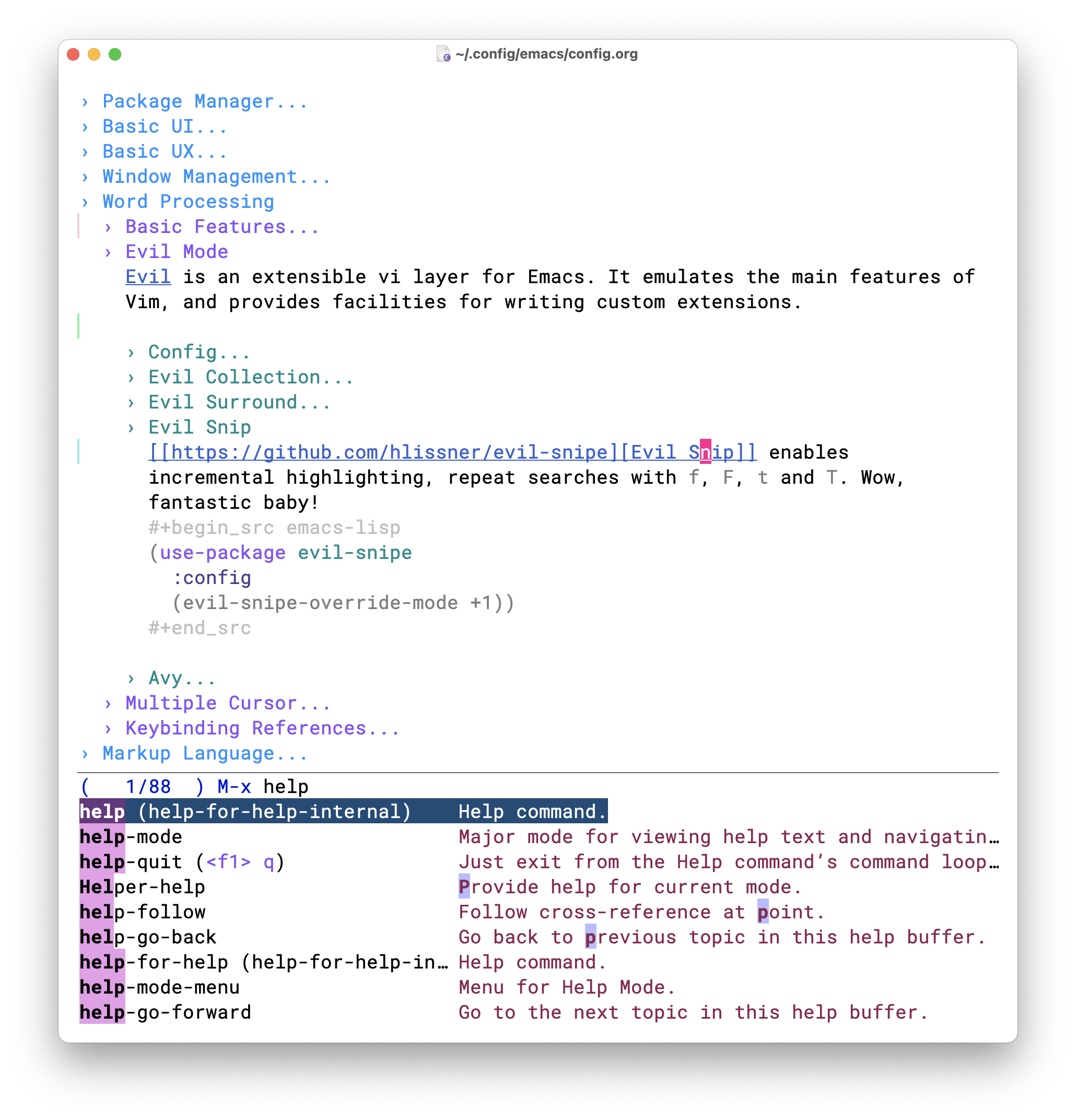Pick the help-go-forward completion candidate

coord(166,1013)
